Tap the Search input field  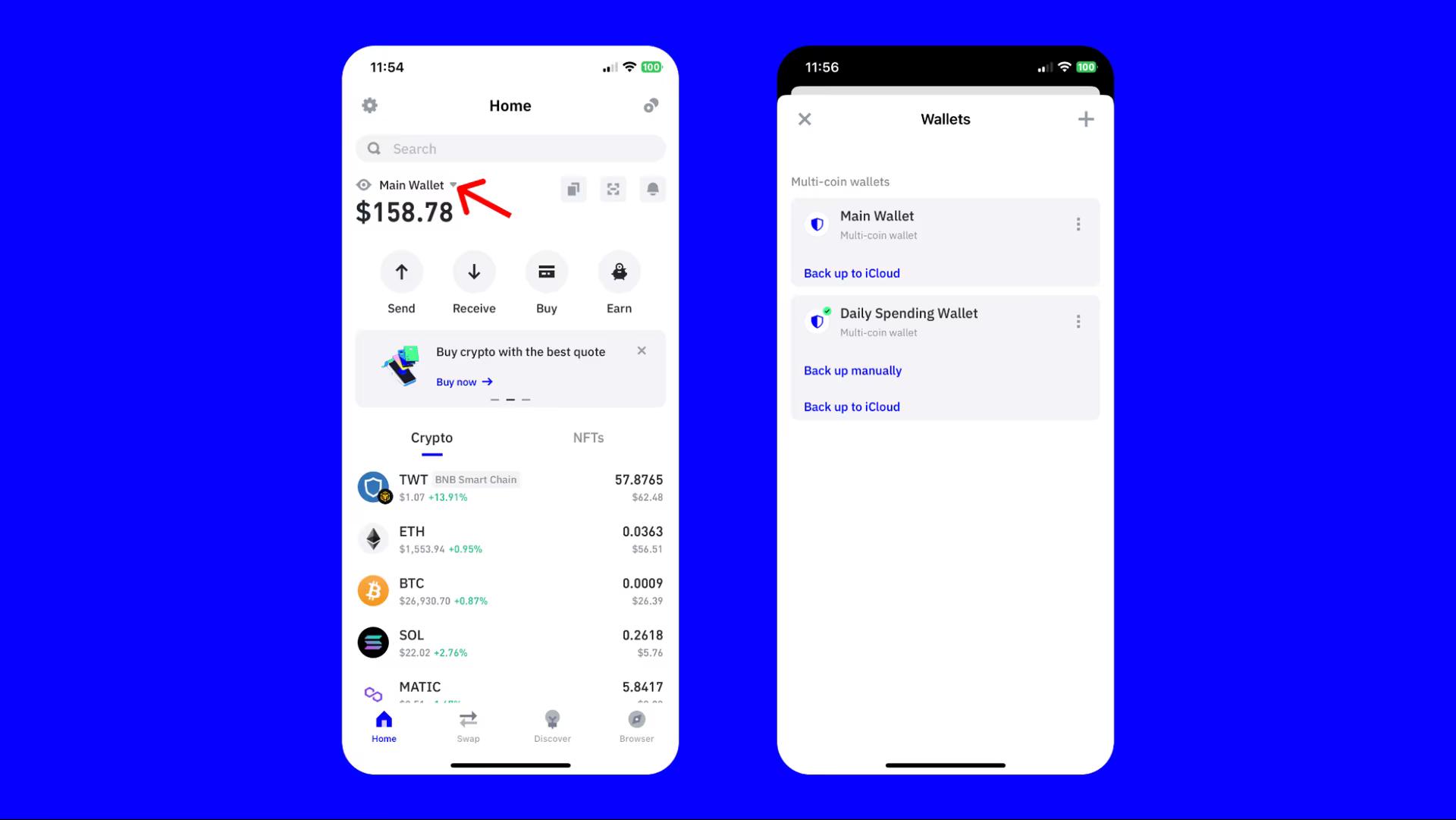tap(510, 148)
